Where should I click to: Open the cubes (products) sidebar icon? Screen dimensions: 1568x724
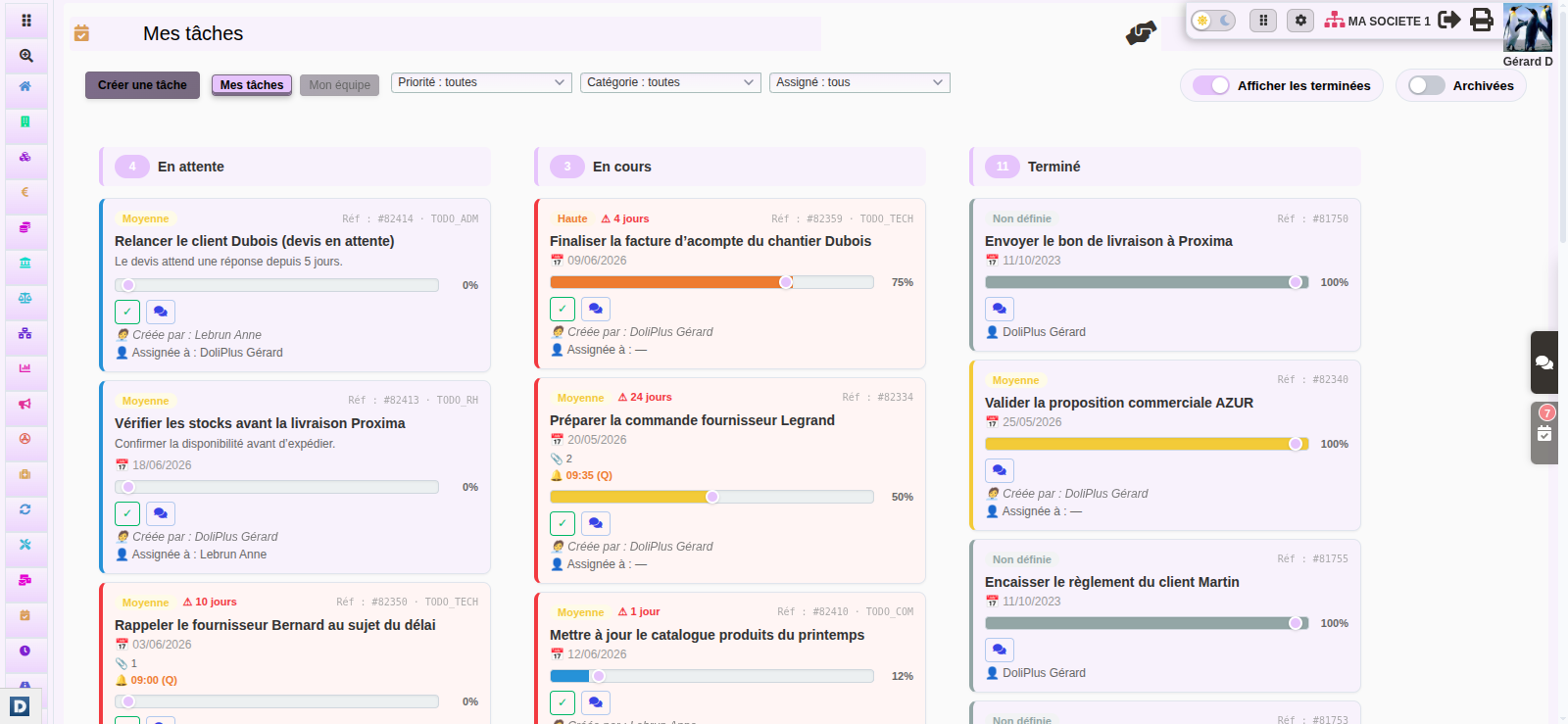click(25, 157)
